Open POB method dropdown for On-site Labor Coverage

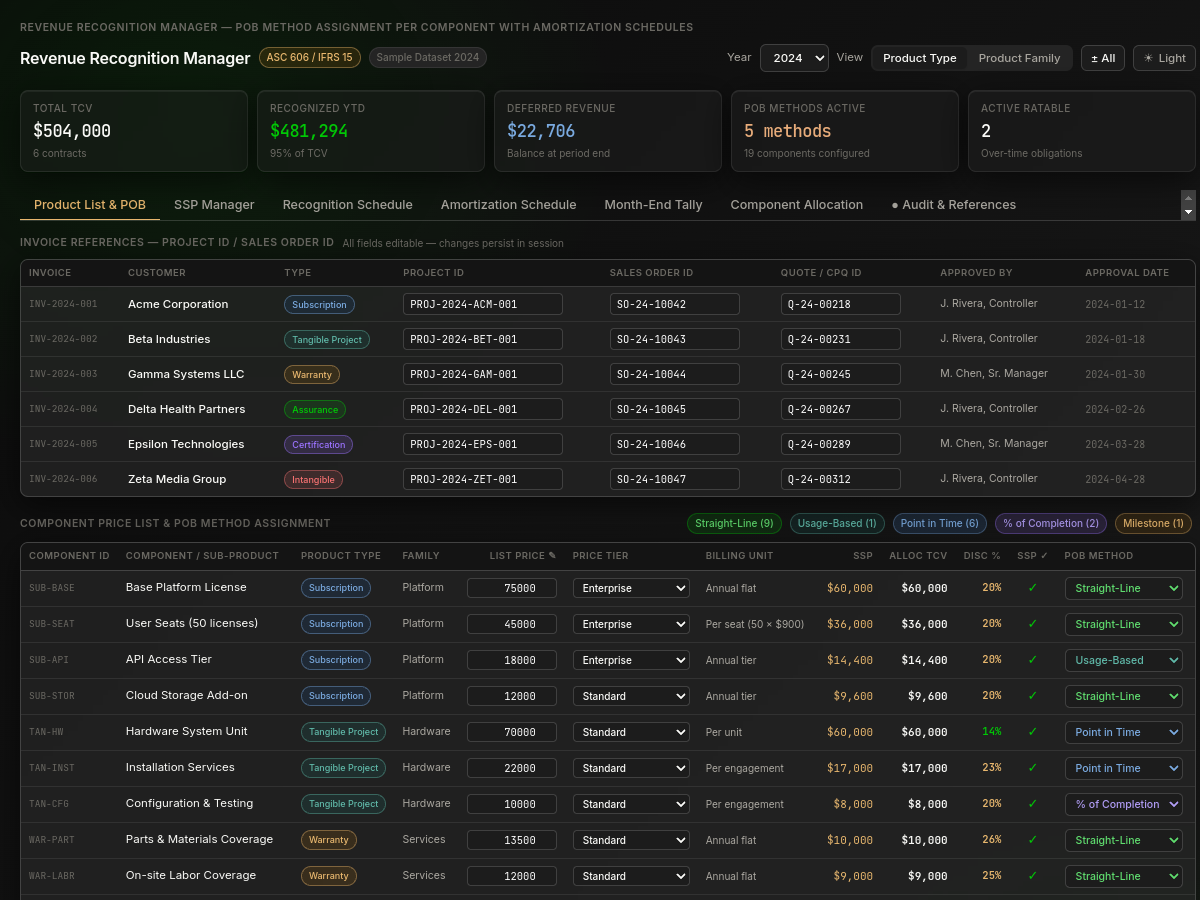tap(1123, 876)
